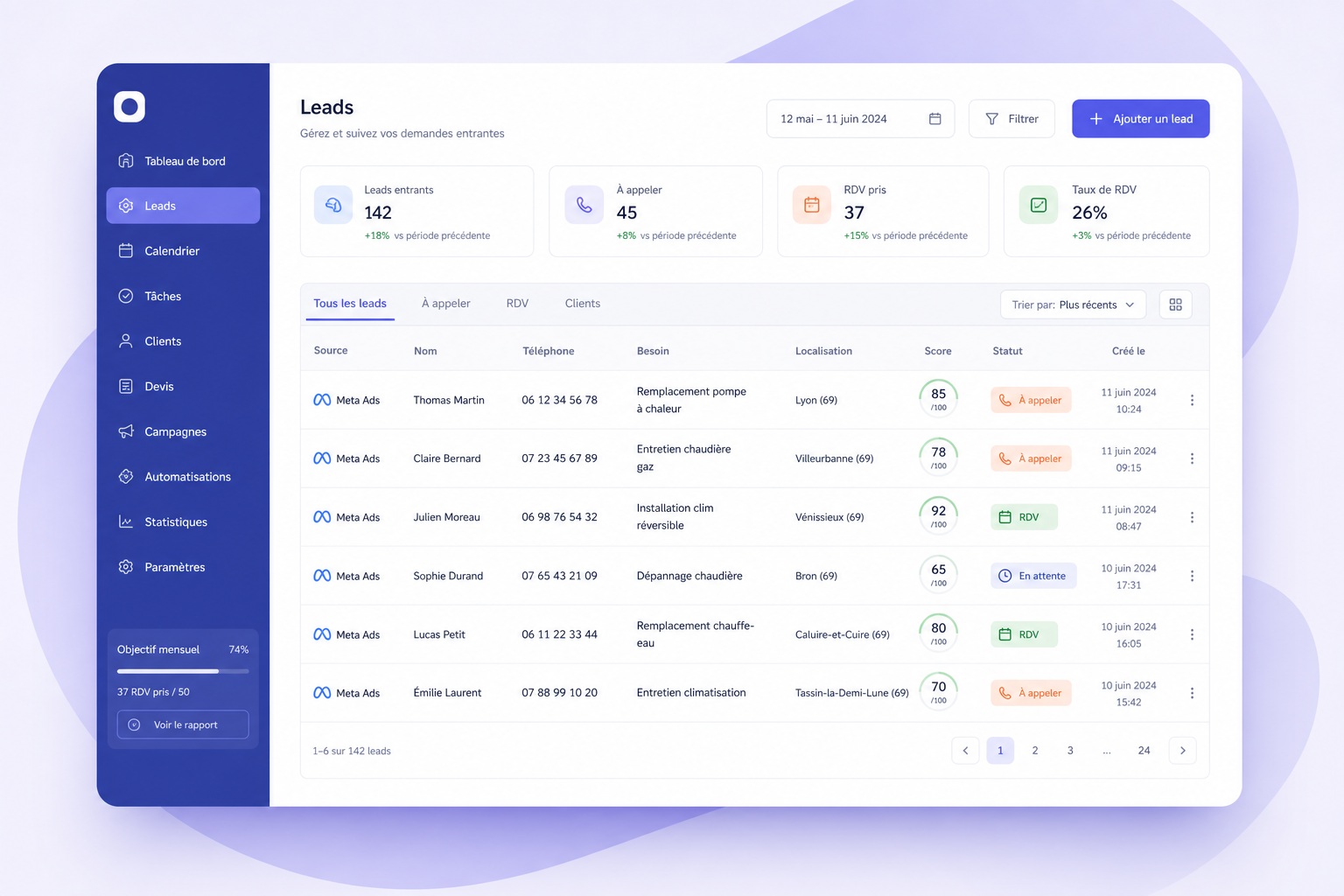Open the Statistiques chart icon

[126, 521]
